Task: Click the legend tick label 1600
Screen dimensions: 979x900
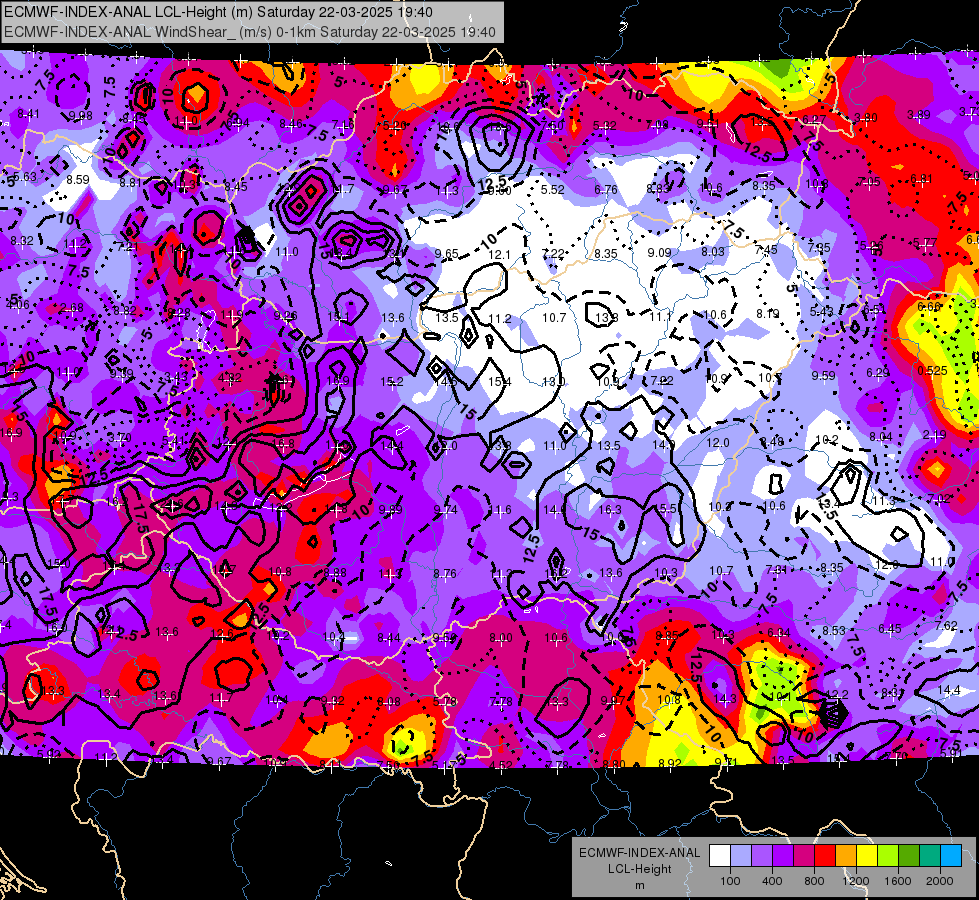Action: click(897, 881)
